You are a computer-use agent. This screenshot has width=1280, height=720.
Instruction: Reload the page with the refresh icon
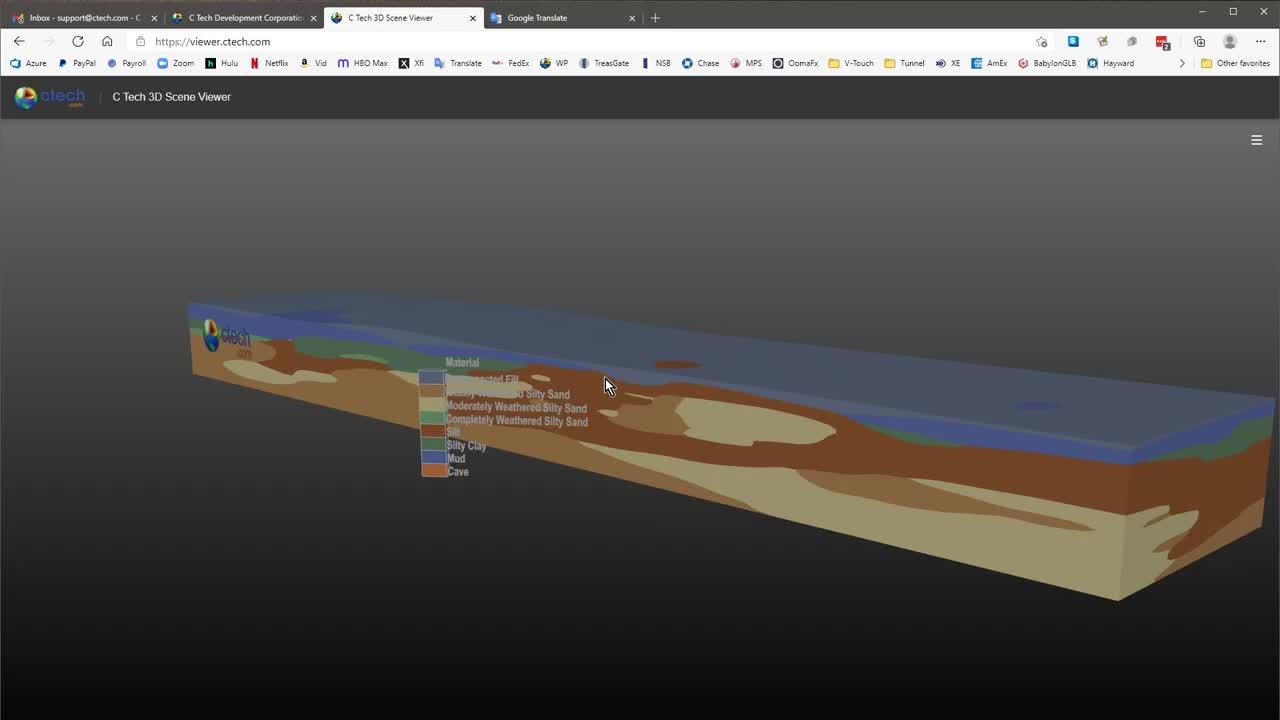click(78, 42)
